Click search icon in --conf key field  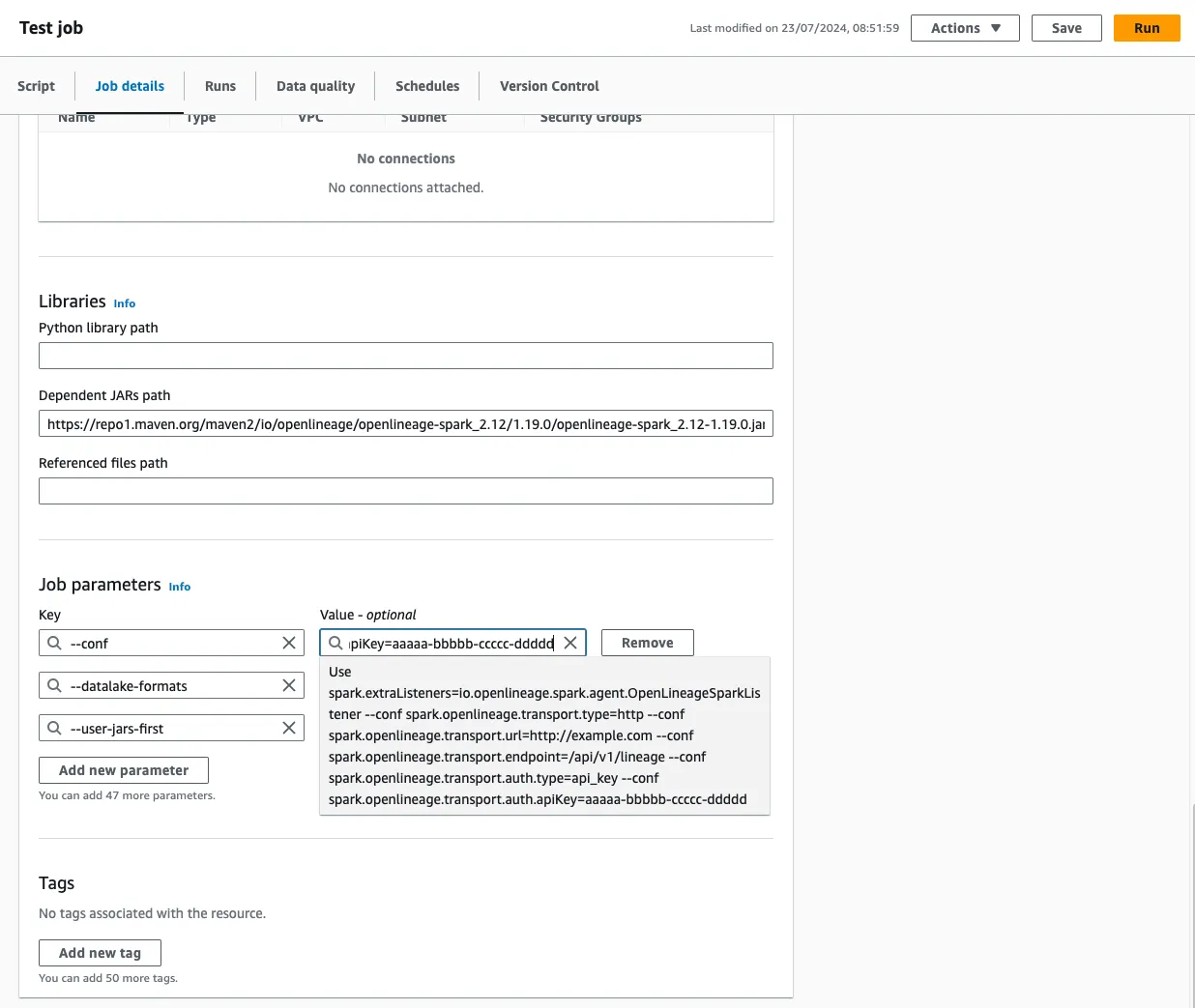click(55, 644)
